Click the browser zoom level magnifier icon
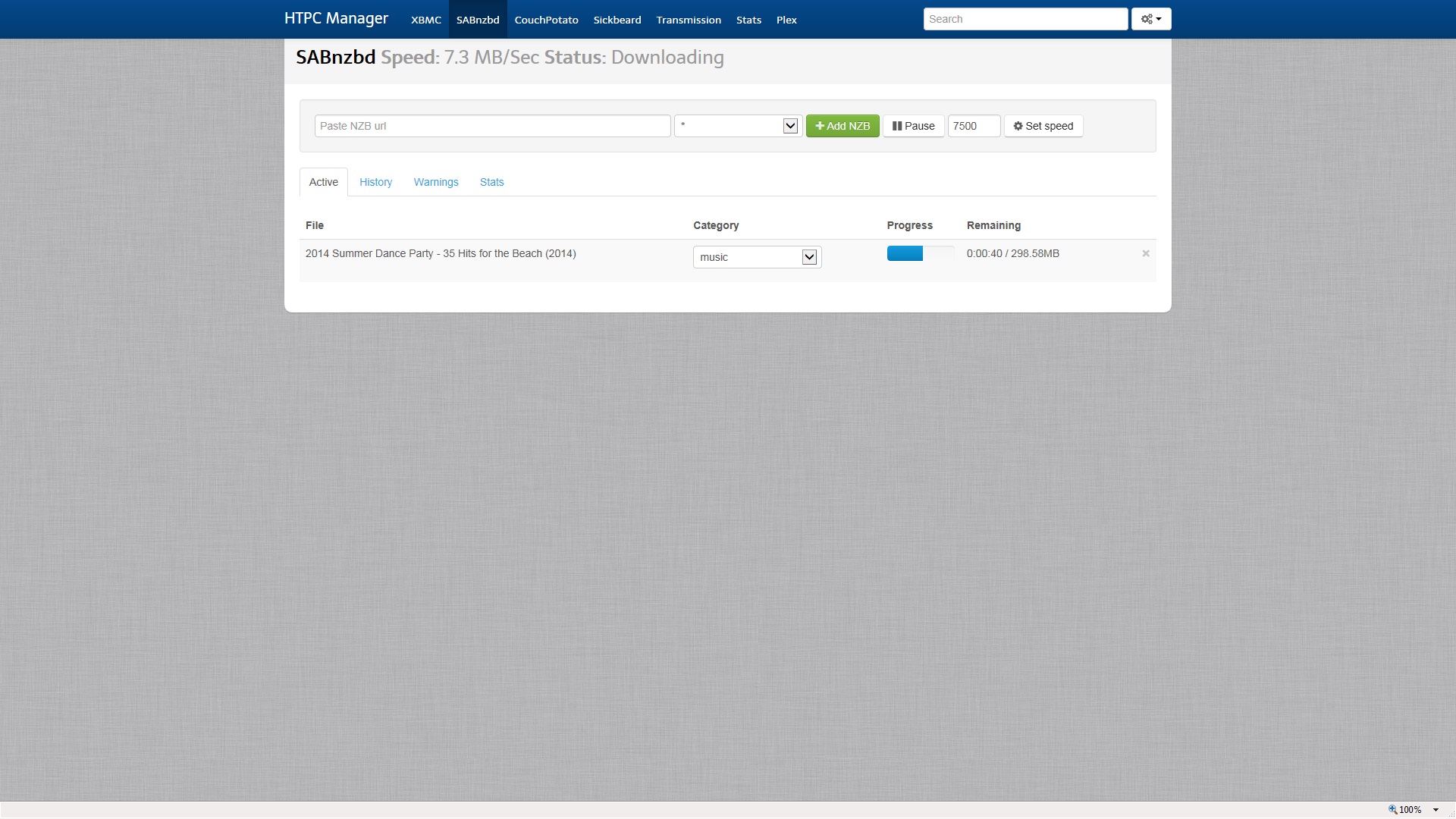 click(1392, 809)
